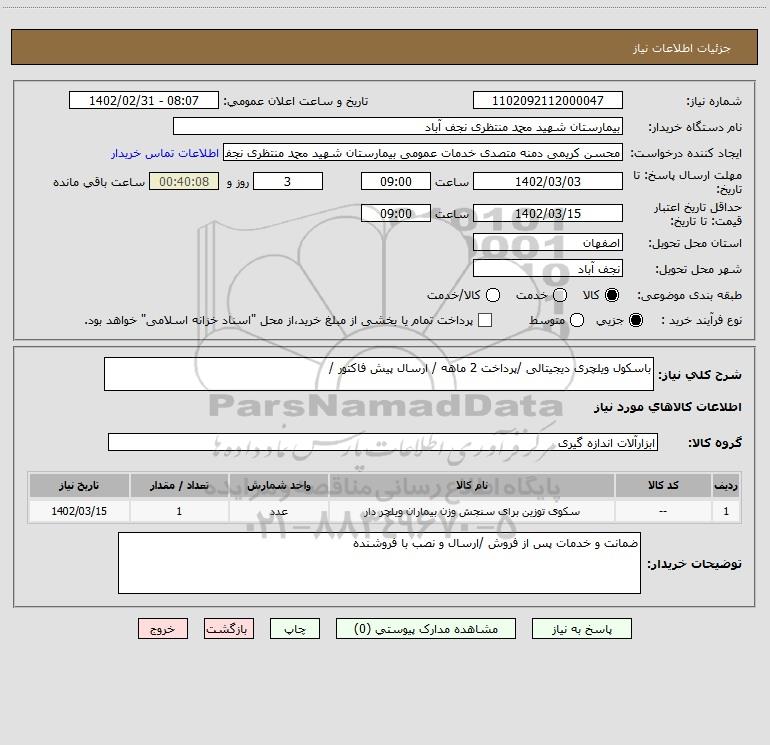Click the announcement date field 1402/02/31 - 08:07
Screen dimensions: 770x745
tap(143, 100)
